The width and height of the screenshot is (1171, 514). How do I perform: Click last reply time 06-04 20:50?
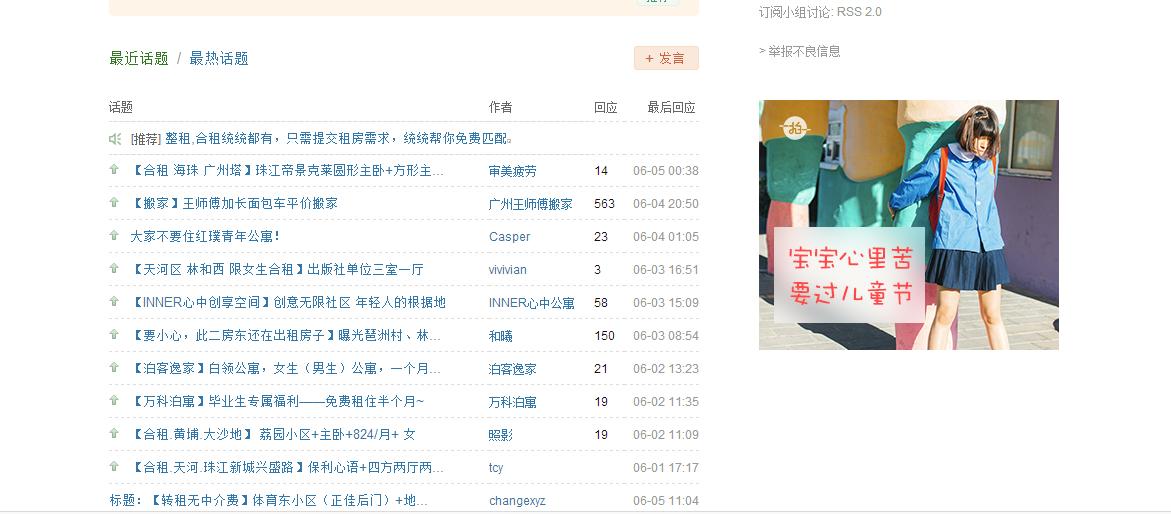click(665, 204)
